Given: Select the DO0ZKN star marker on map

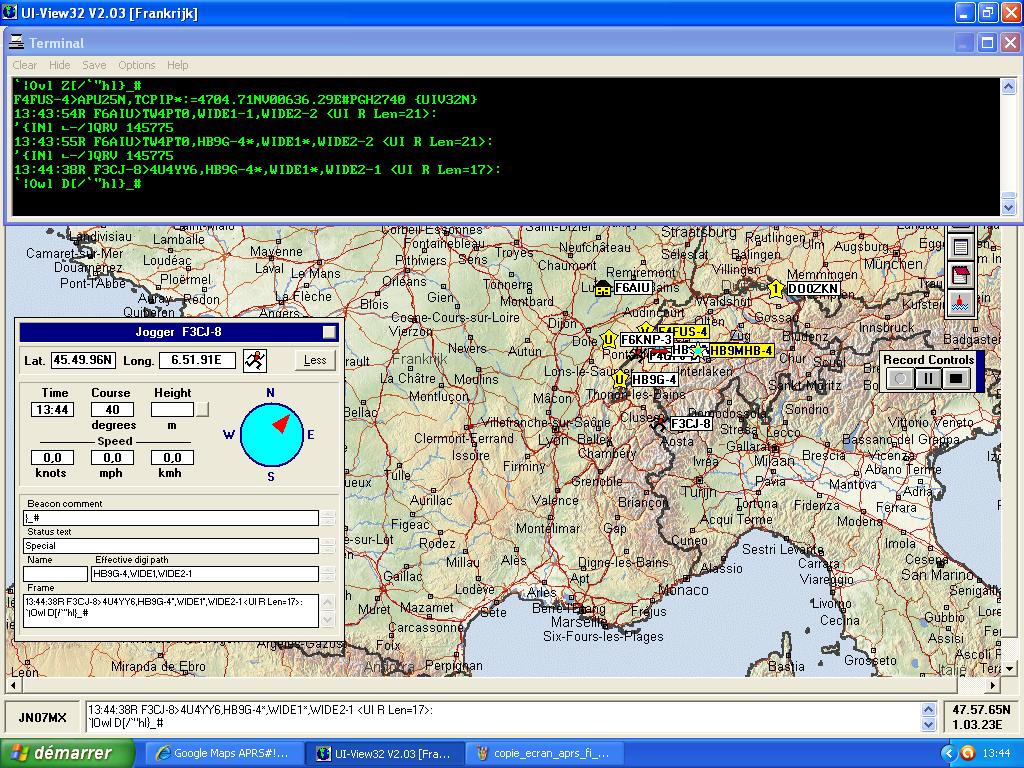Looking at the screenshot, I should pyautogui.click(x=776, y=289).
